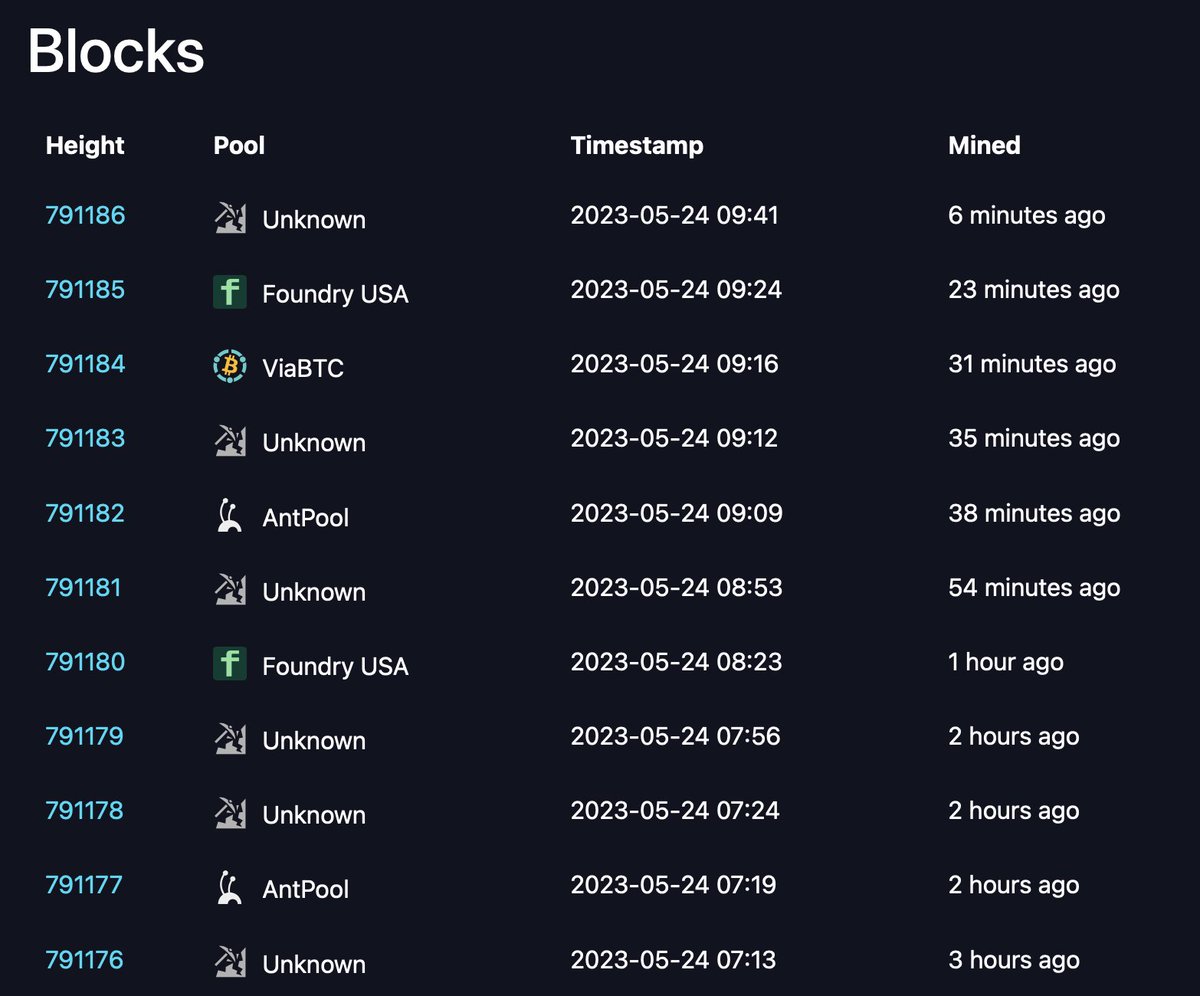Click the '38 minutes ago' mined value
This screenshot has width=1200, height=996.
tap(1033, 514)
